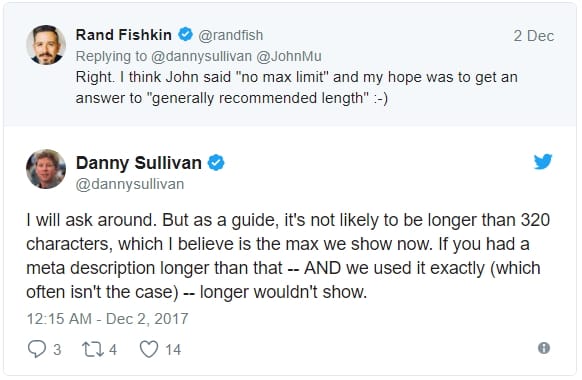Open the Rand Fishkin name link
Screen dimensions: 582x380
(124, 35)
